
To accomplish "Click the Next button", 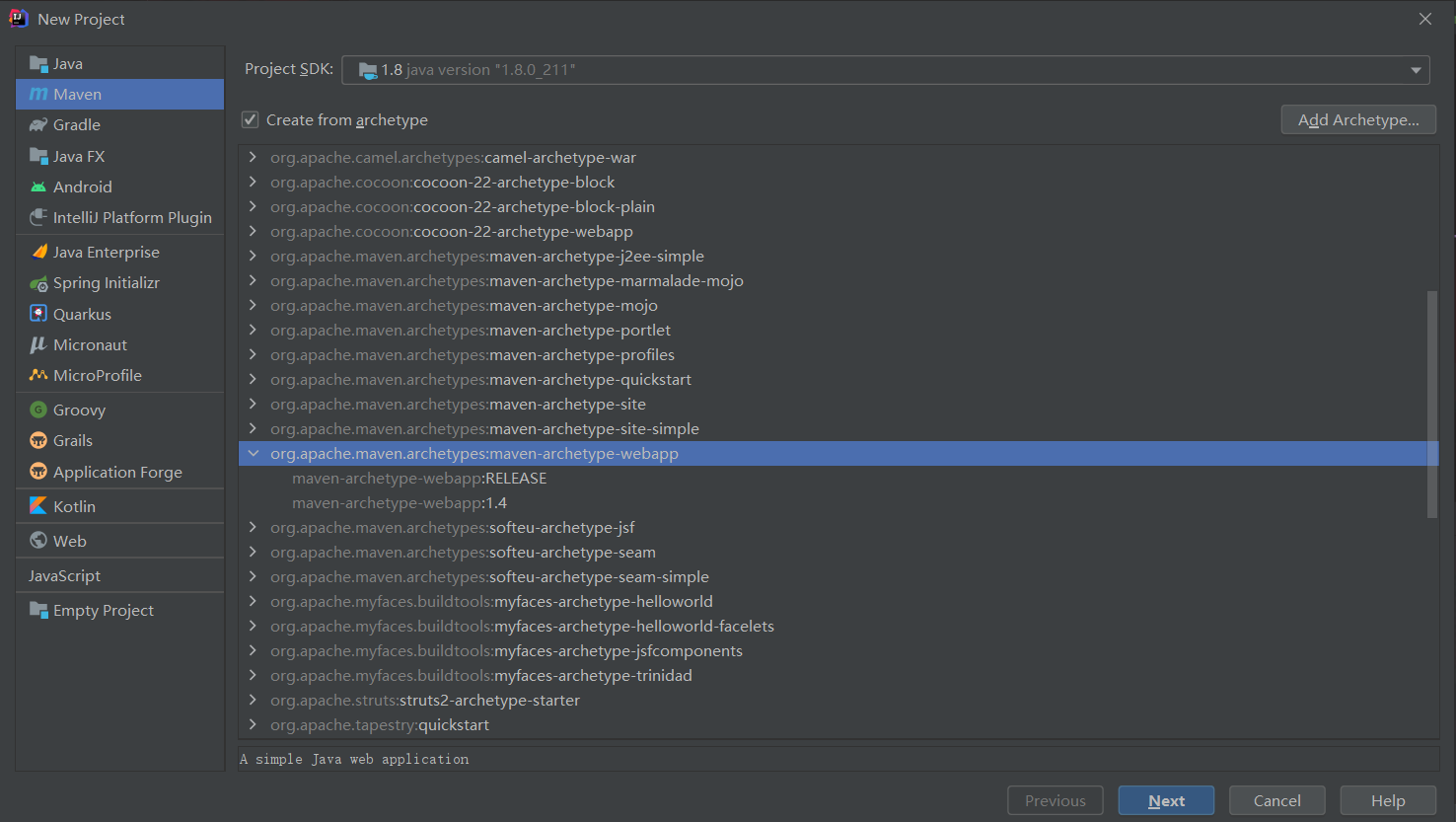I will [x=1166, y=801].
